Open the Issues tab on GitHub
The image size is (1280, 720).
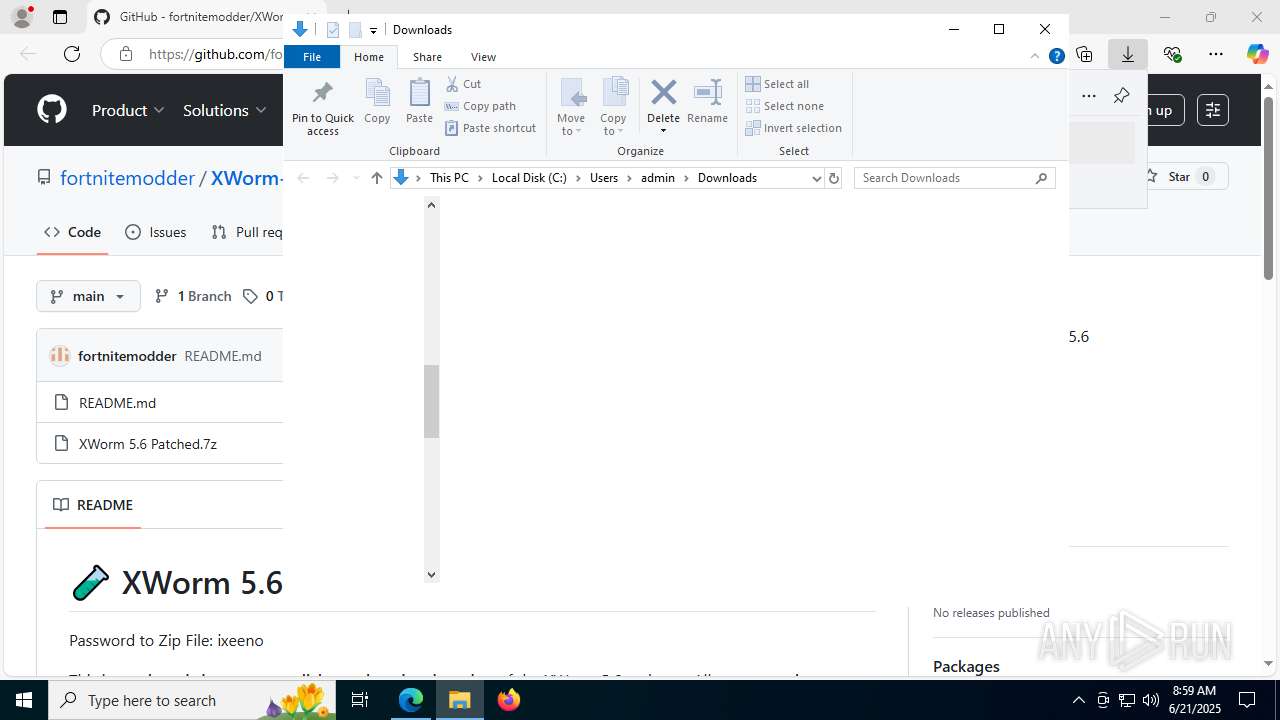click(x=156, y=232)
